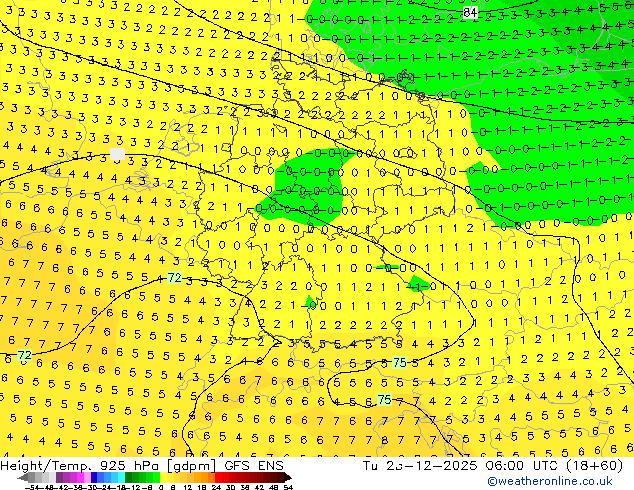
Task: Click the gray arrow end of the color scale
Action: click(x=23, y=477)
